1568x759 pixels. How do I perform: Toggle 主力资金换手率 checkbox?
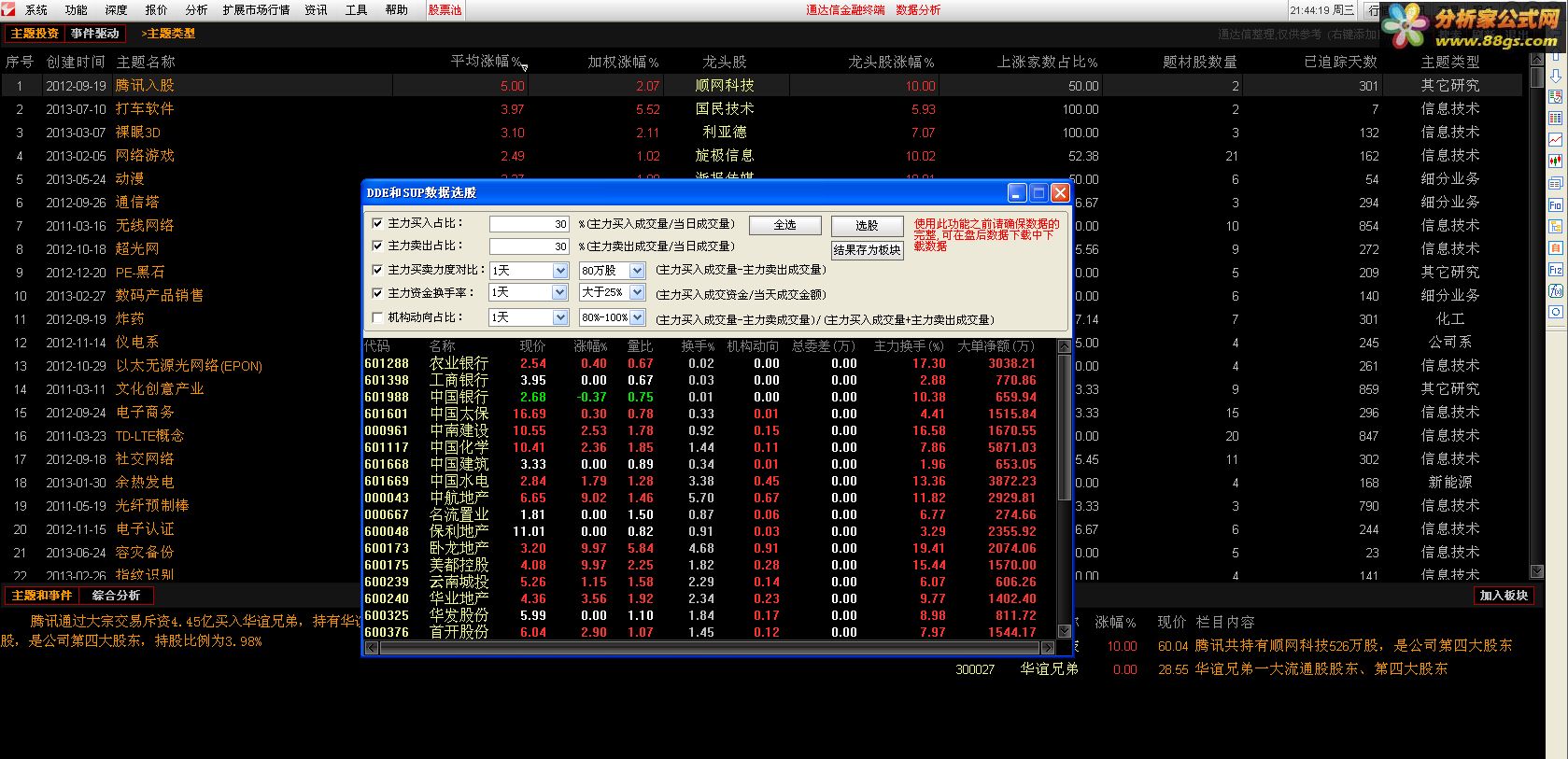(x=377, y=293)
